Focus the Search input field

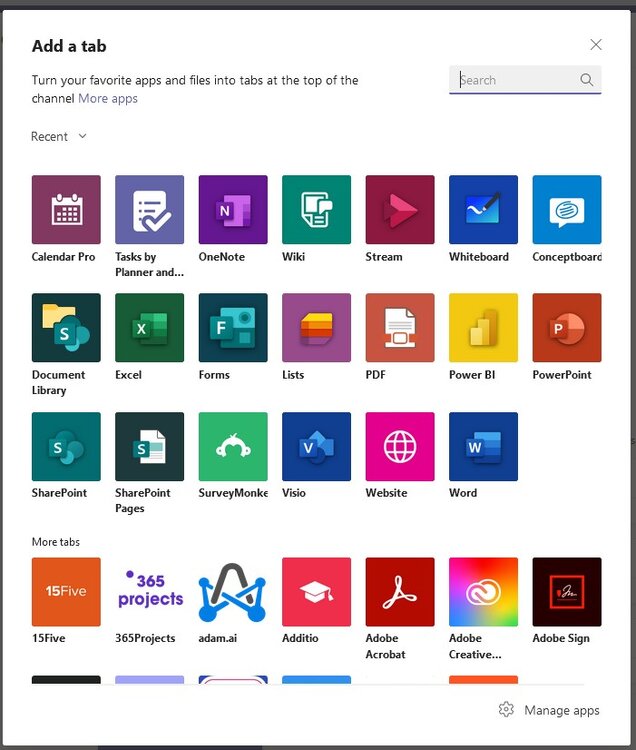click(x=525, y=79)
